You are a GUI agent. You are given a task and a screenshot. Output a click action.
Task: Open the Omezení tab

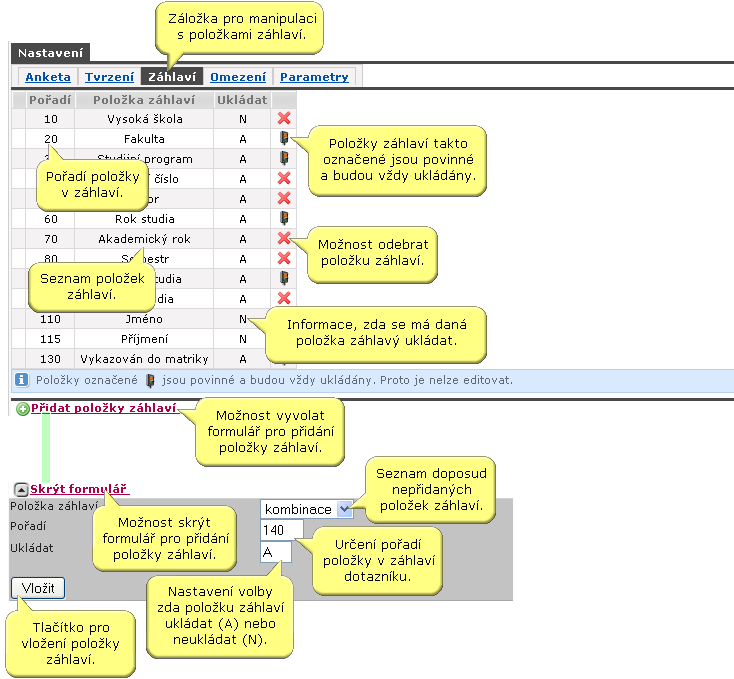238,77
